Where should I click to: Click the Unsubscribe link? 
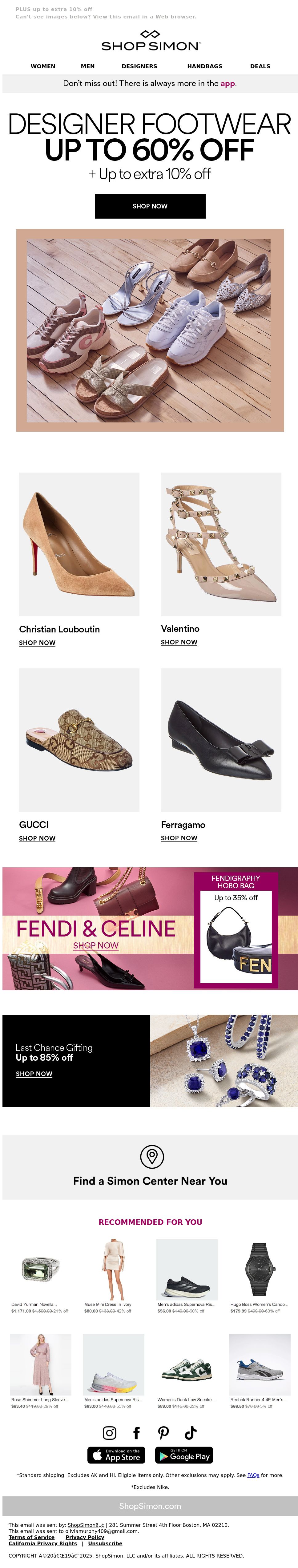pyautogui.click(x=105, y=1544)
